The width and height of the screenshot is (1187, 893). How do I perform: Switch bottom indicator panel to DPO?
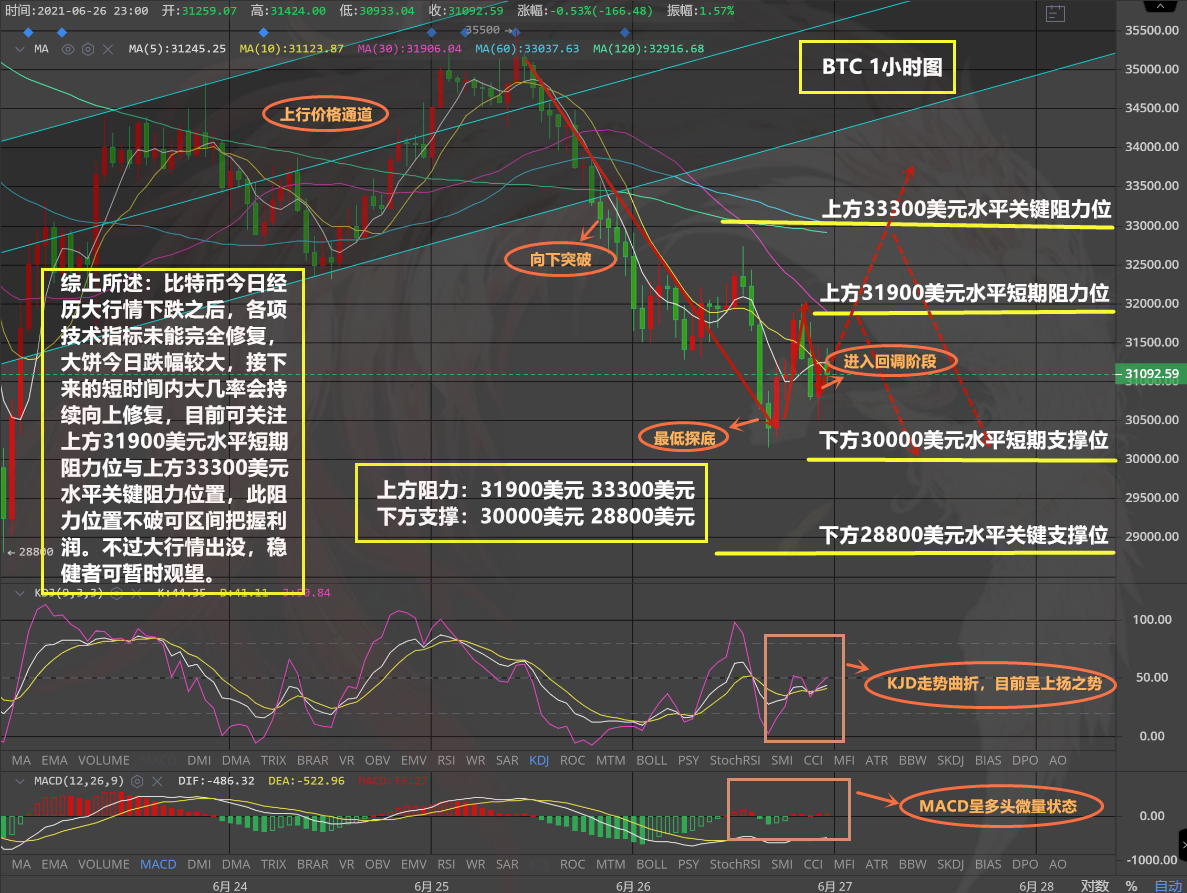tap(1025, 864)
